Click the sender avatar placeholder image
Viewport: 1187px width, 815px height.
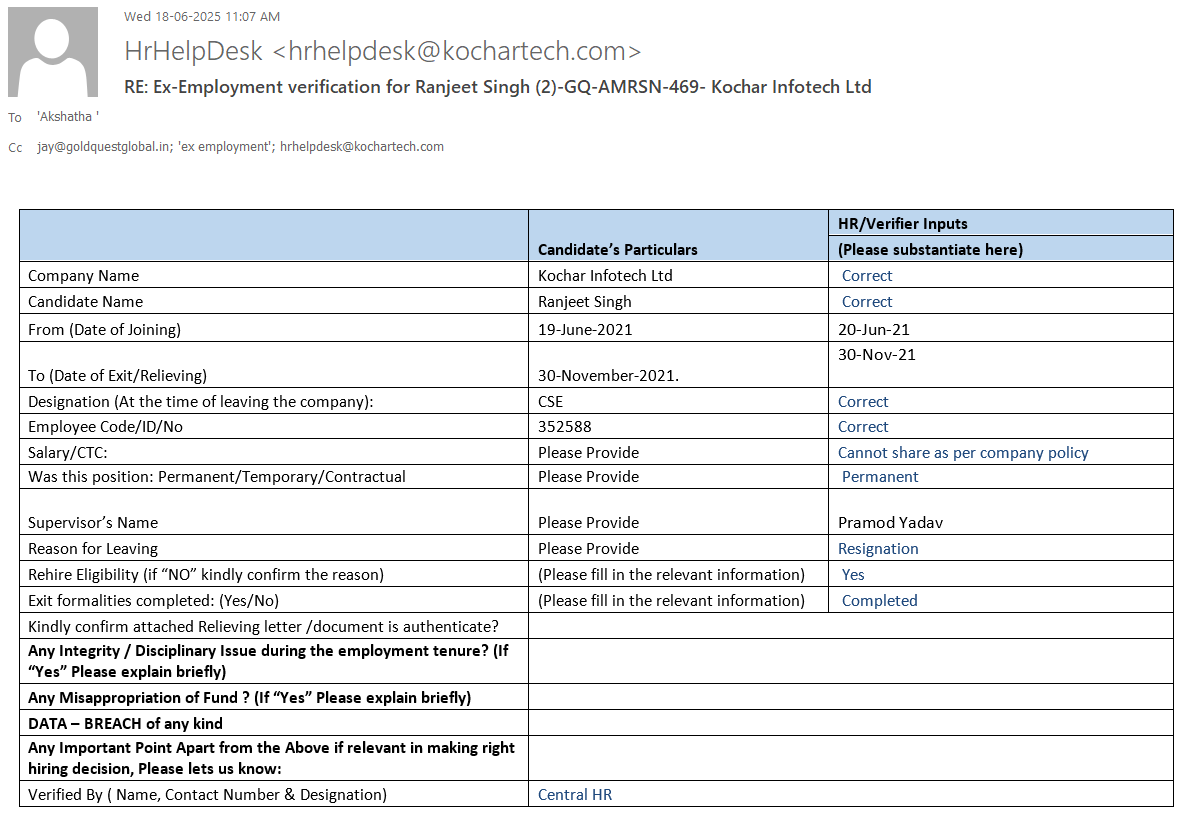pyautogui.click(x=53, y=52)
